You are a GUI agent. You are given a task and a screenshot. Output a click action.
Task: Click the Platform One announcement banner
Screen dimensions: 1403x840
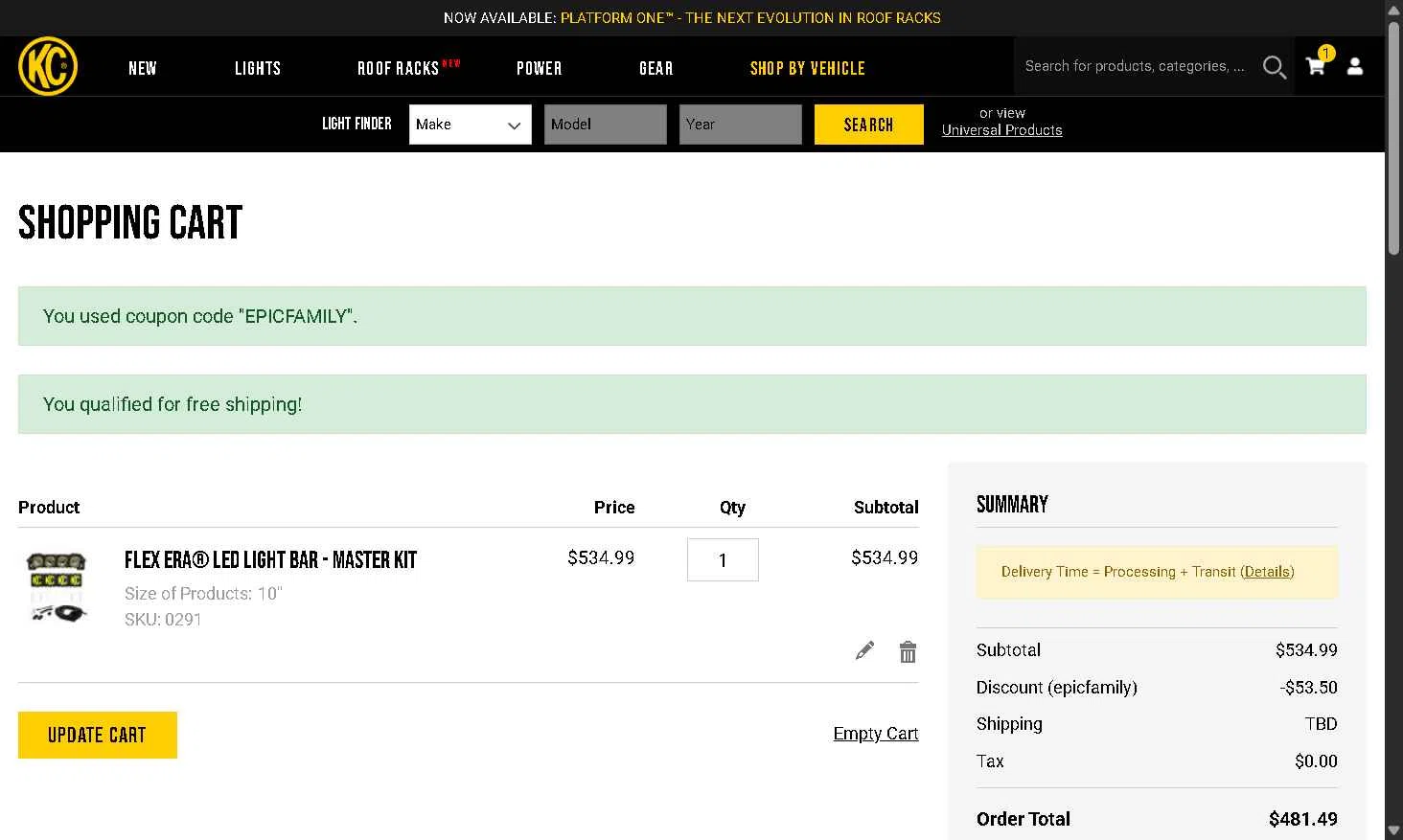(692, 17)
